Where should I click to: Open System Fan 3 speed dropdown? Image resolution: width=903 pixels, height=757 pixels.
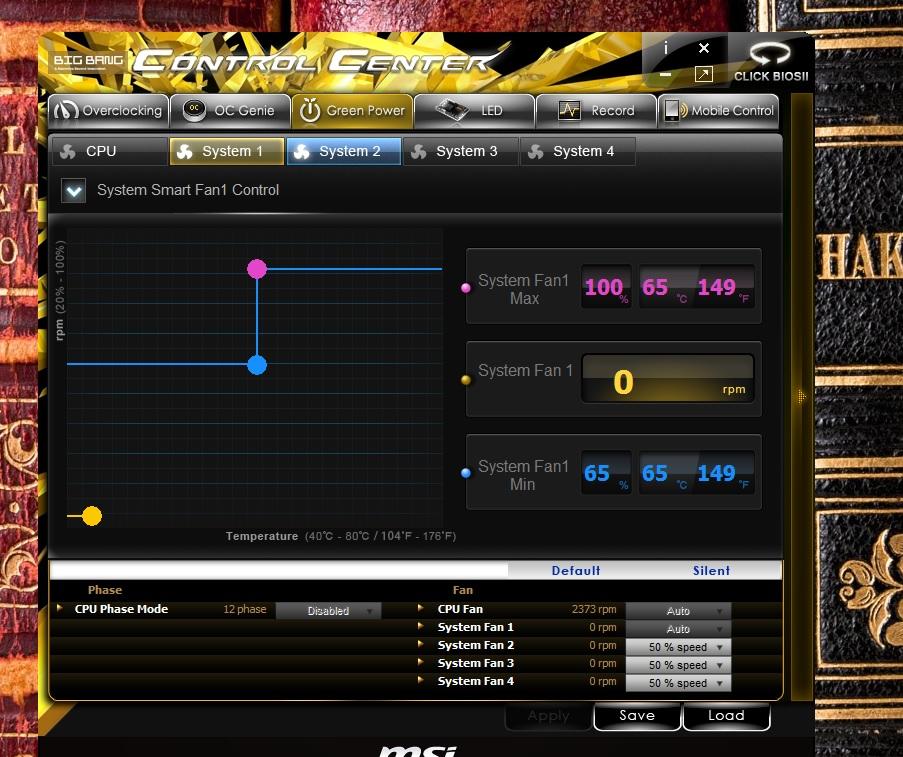click(x=678, y=665)
